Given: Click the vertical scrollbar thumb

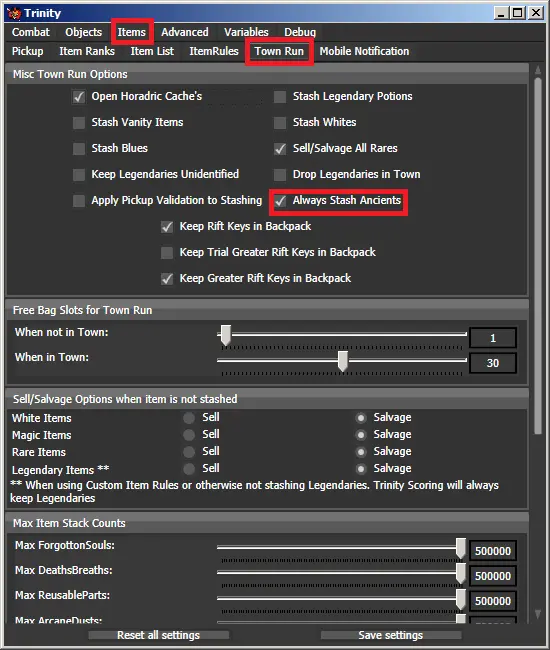Looking at the screenshot, I should click(538, 256).
